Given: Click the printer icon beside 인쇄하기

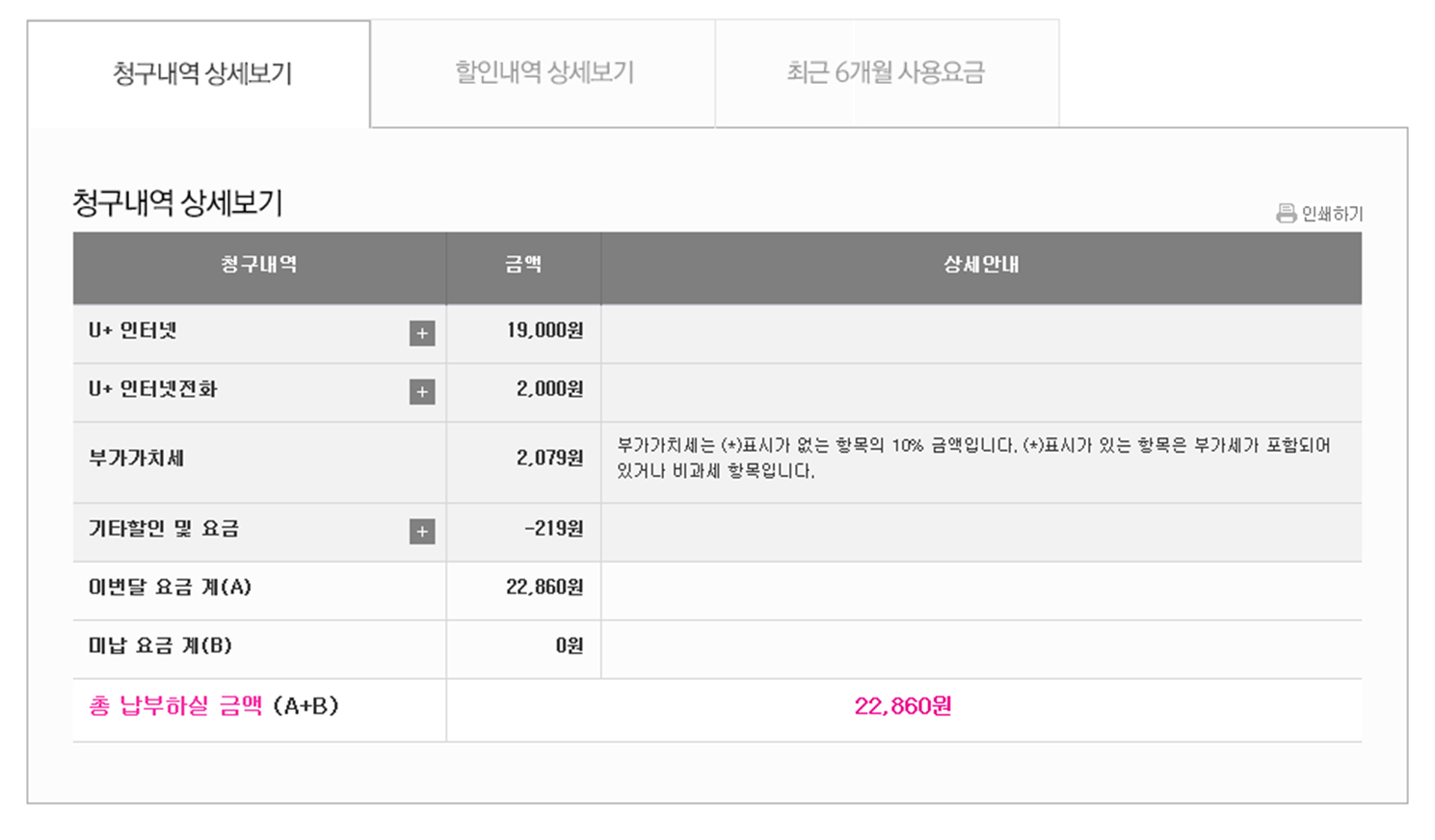Looking at the screenshot, I should [1286, 213].
